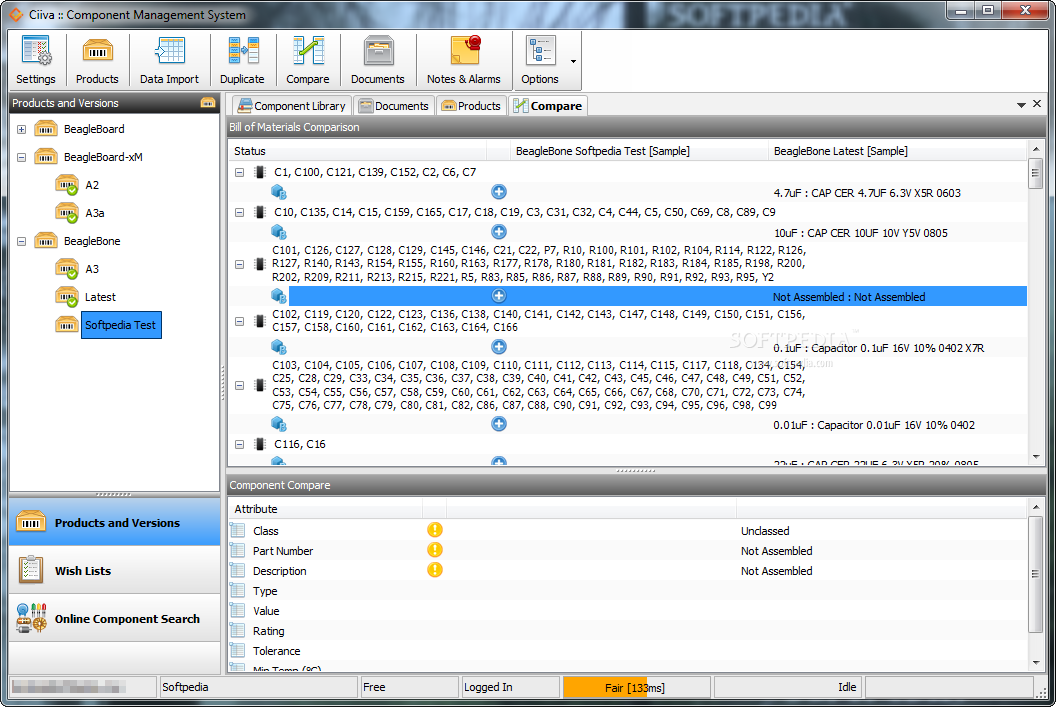This screenshot has width=1056, height=707.
Task: Click component icon in 0.1uF row
Action: 279,347
